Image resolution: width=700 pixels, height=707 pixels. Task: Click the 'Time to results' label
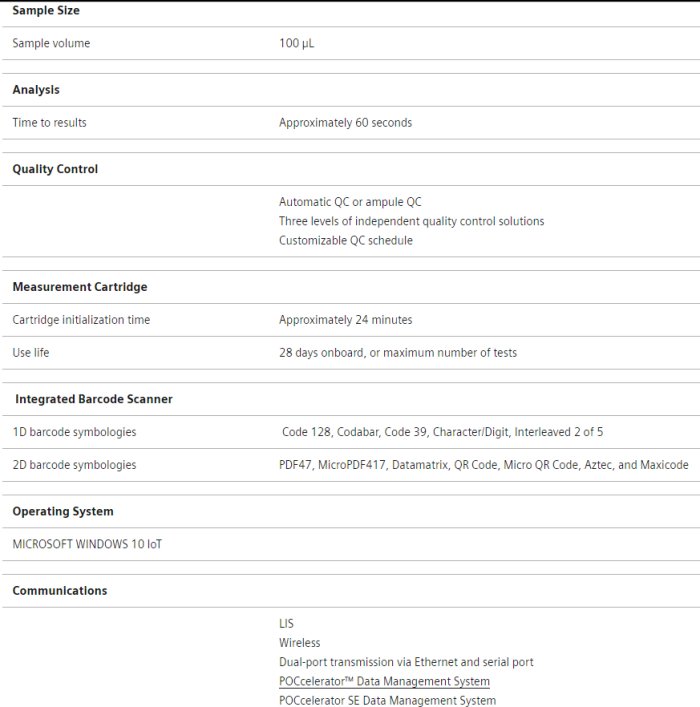[49, 123]
